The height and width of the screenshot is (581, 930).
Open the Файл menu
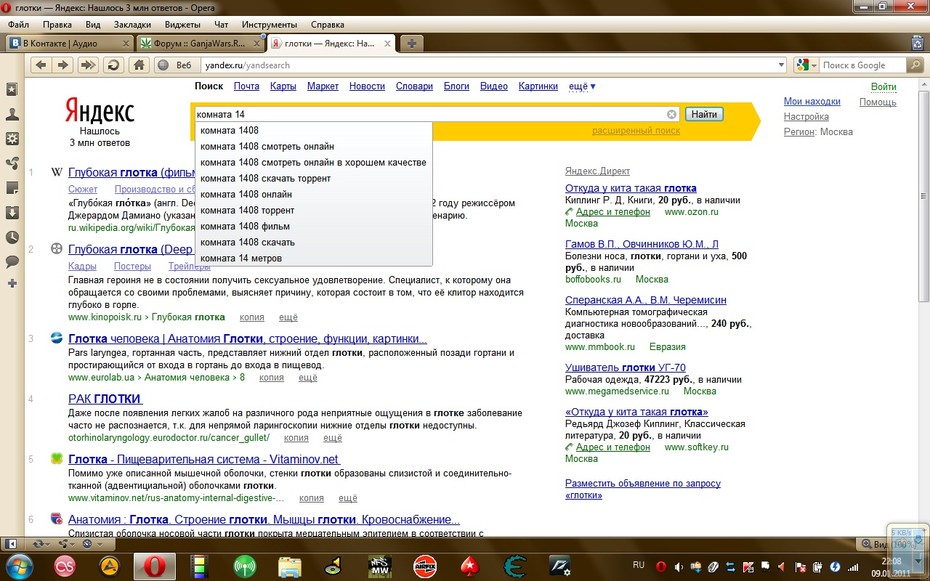tap(18, 25)
